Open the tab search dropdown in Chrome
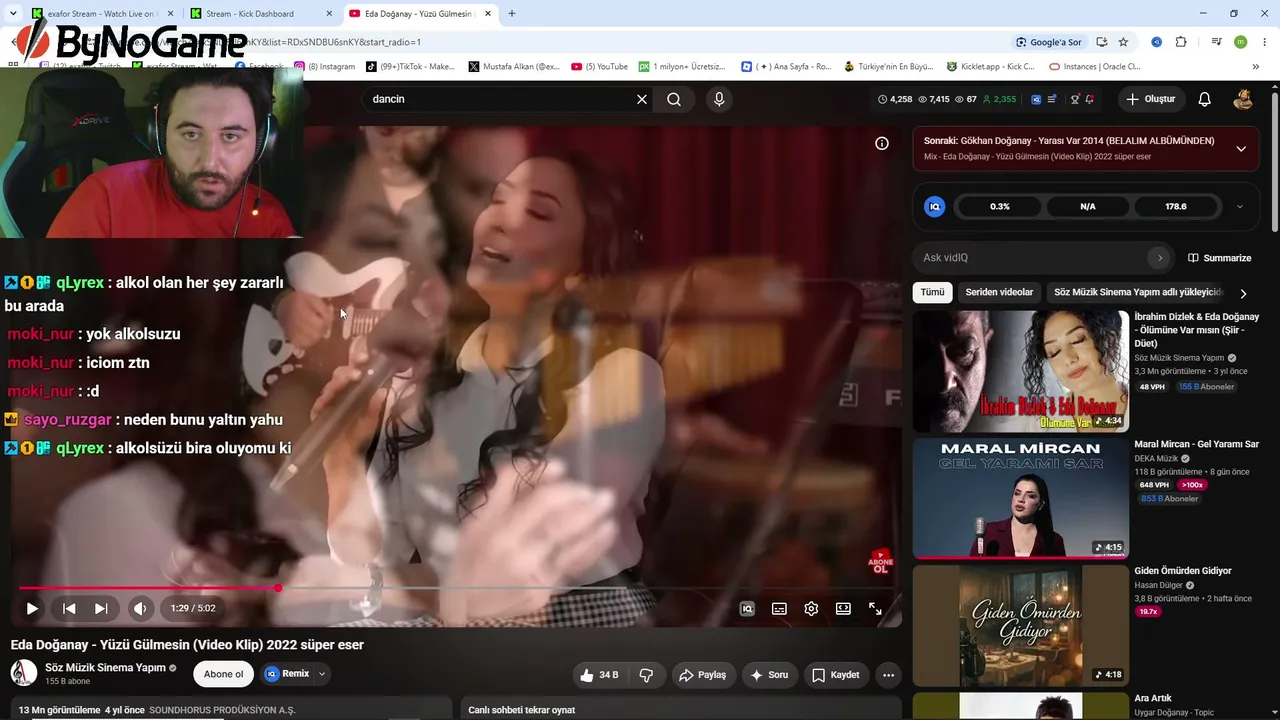The image size is (1280, 720). tap(13, 14)
